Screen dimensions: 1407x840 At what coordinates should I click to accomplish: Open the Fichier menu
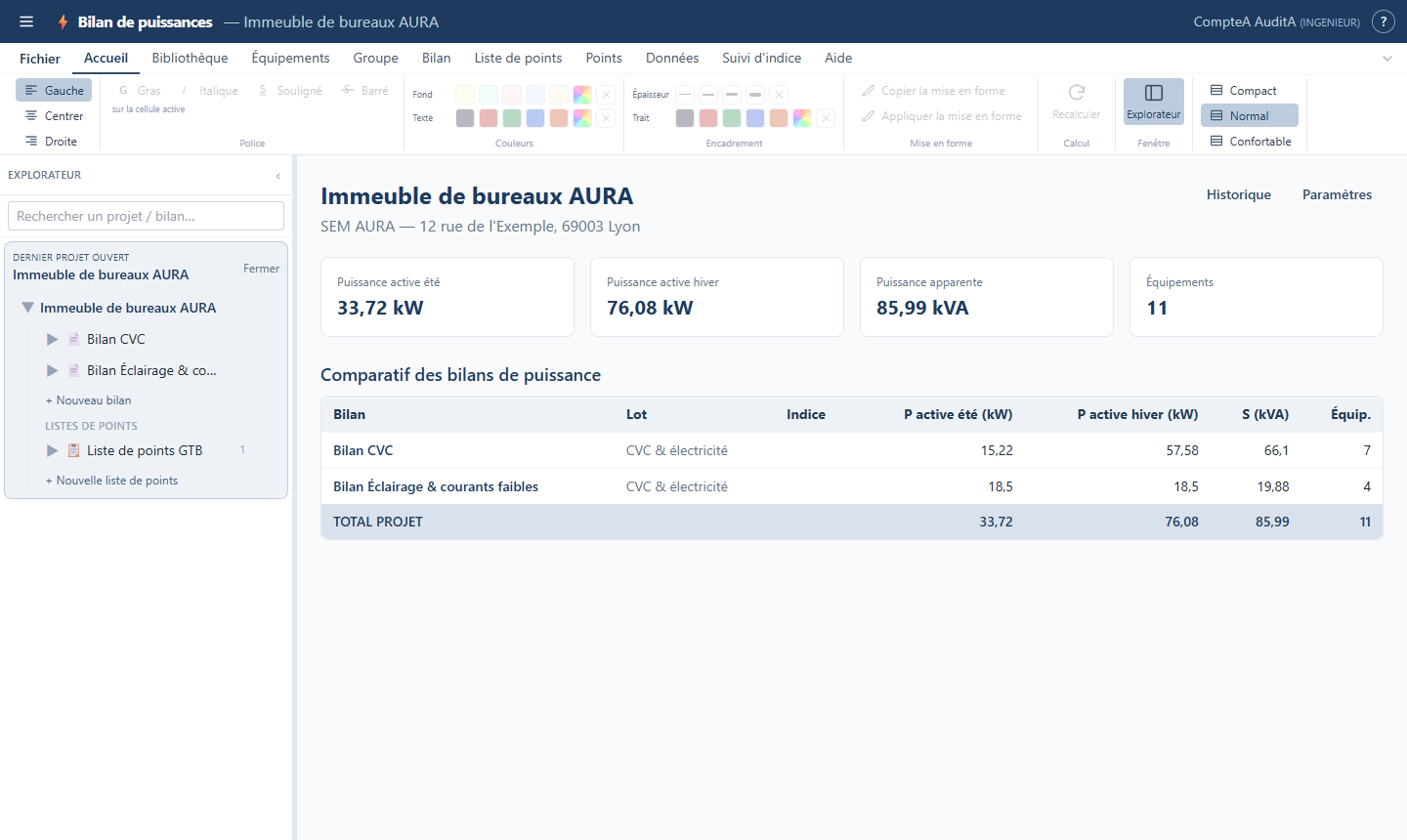40,59
